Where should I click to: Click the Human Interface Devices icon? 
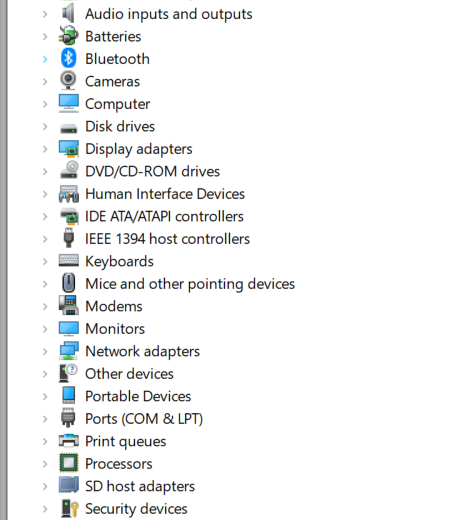pos(69,194)
